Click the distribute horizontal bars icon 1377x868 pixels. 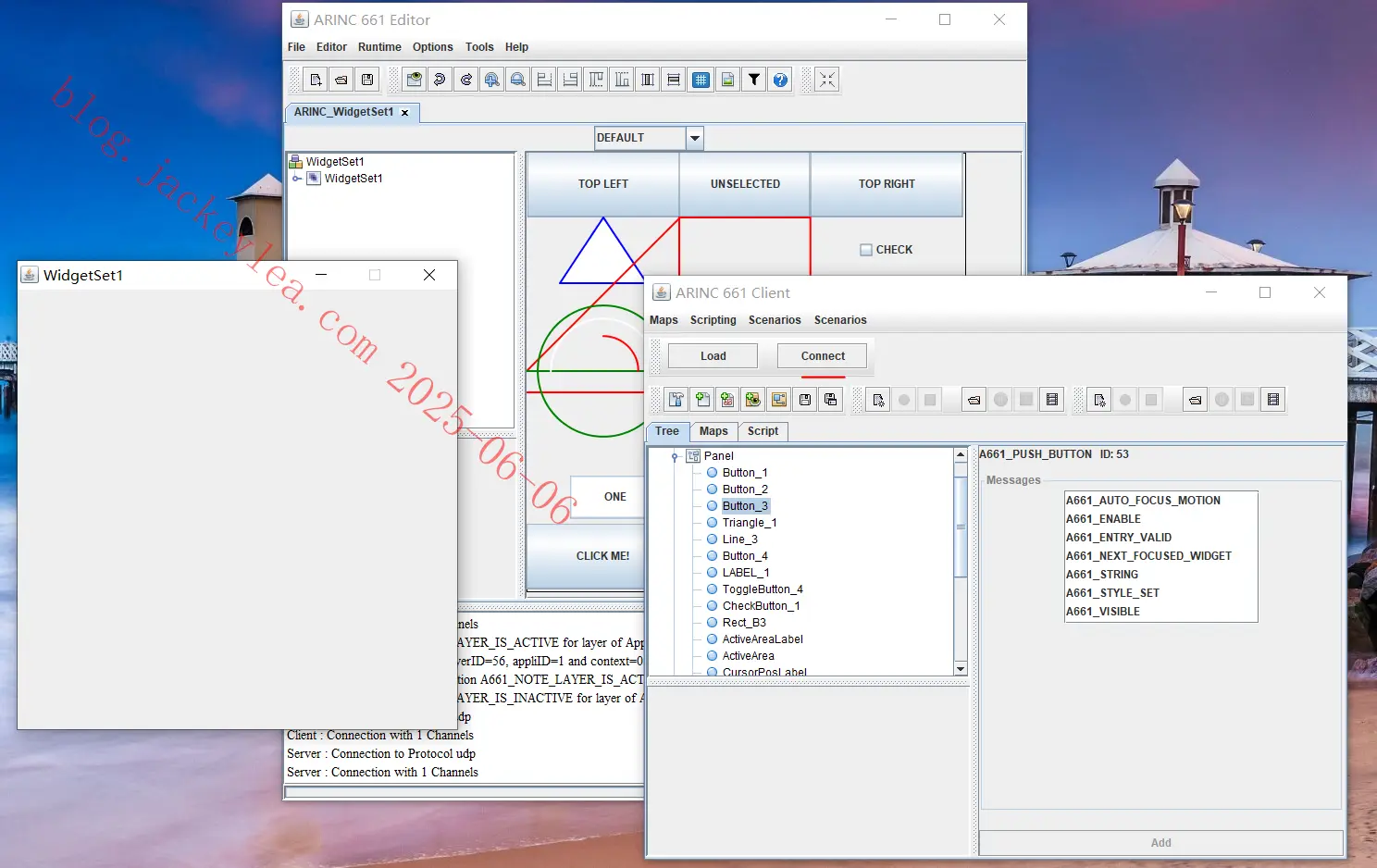674,80
